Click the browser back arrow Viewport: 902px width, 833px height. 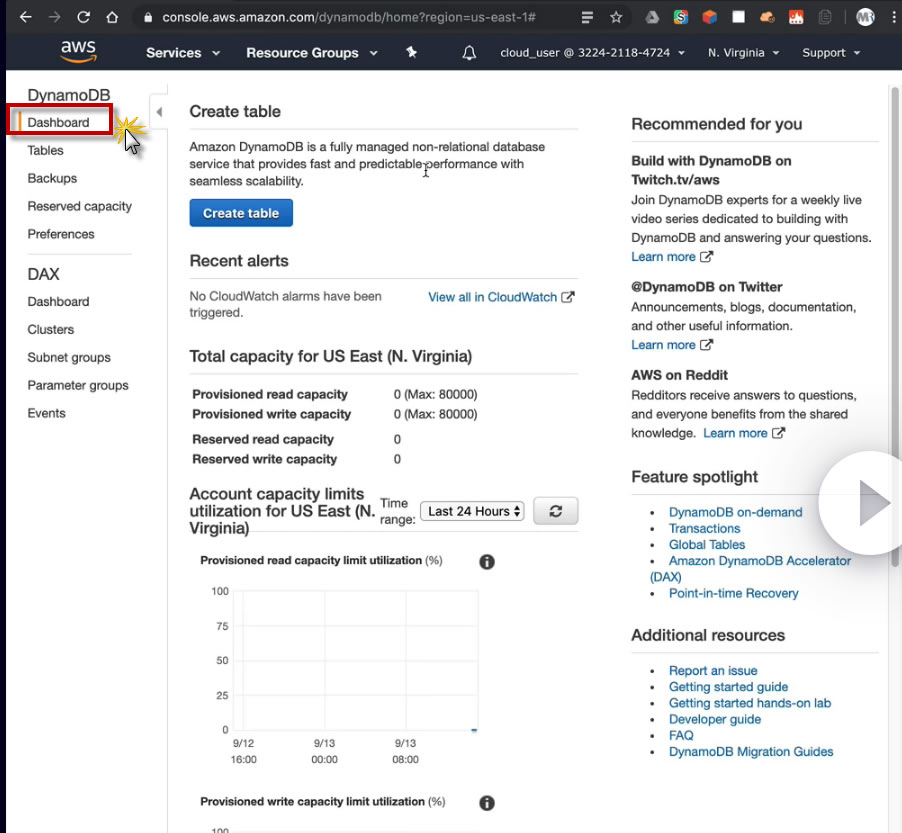click(x=25, y=17)
